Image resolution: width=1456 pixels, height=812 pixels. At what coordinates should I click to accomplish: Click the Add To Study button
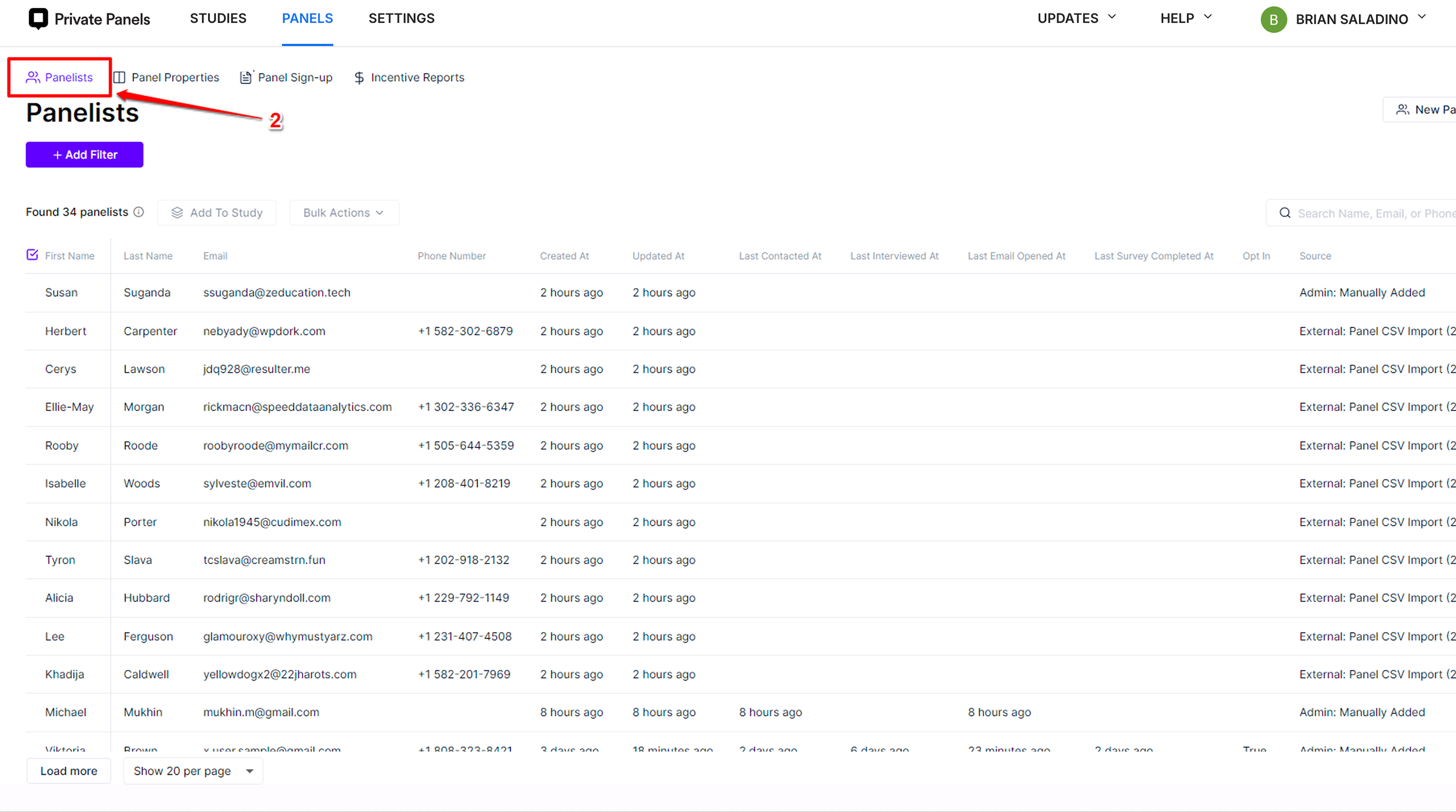pos(217,212)
